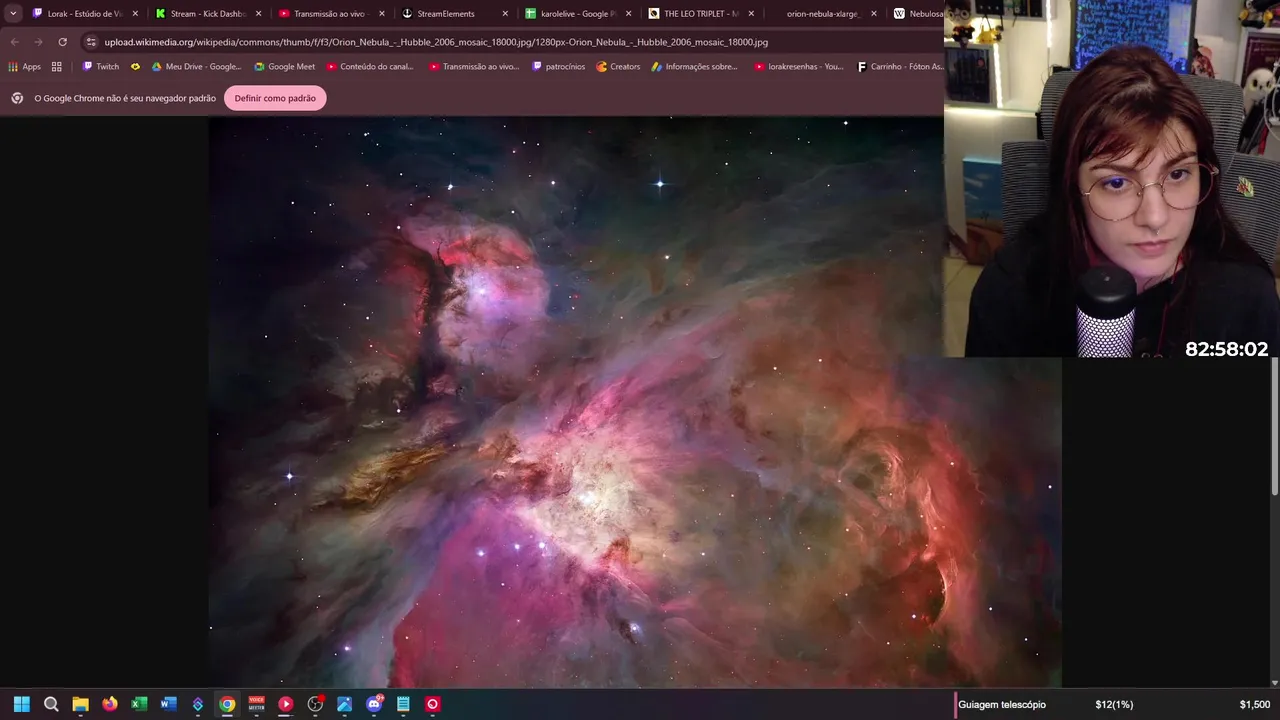
Task: Expand the Chrome tab search dropdown
Action: pos(13,14)
